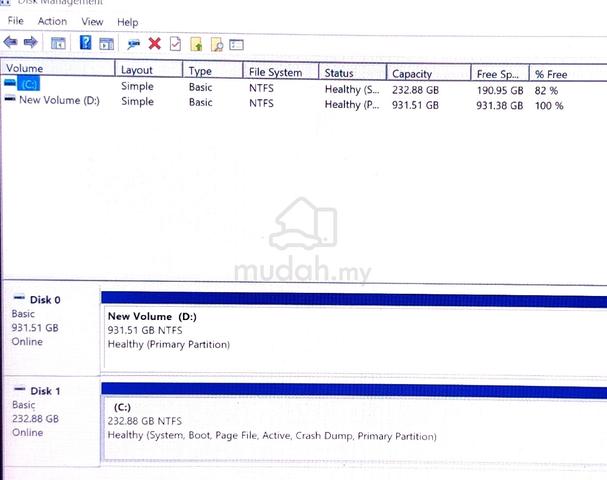Click the Forward arrow toolbar icon
This screenshot has height=480, width=607.
pyautogui.click(x=31, y=42)
